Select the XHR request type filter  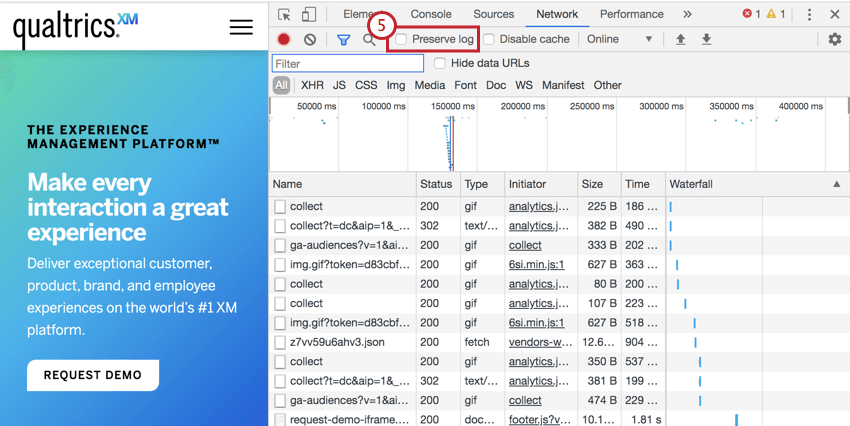(x=312, y=85)
